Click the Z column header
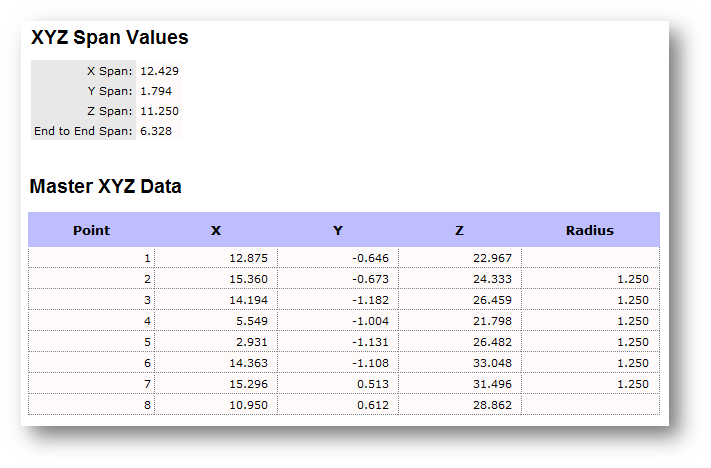711x468 pixels. [x=459, y=230]
